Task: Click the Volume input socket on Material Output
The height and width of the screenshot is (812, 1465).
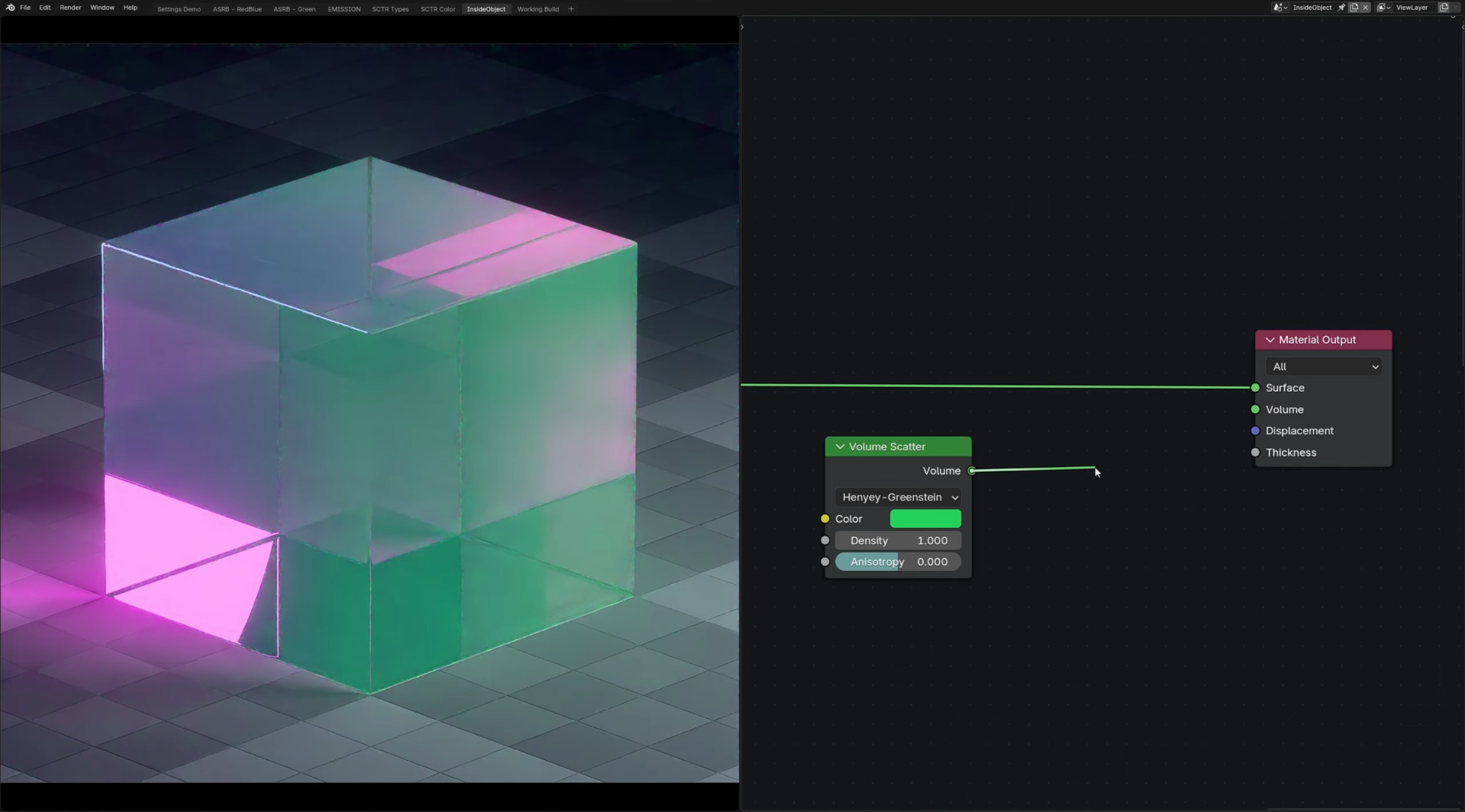Action: [x=1255, y=410]
